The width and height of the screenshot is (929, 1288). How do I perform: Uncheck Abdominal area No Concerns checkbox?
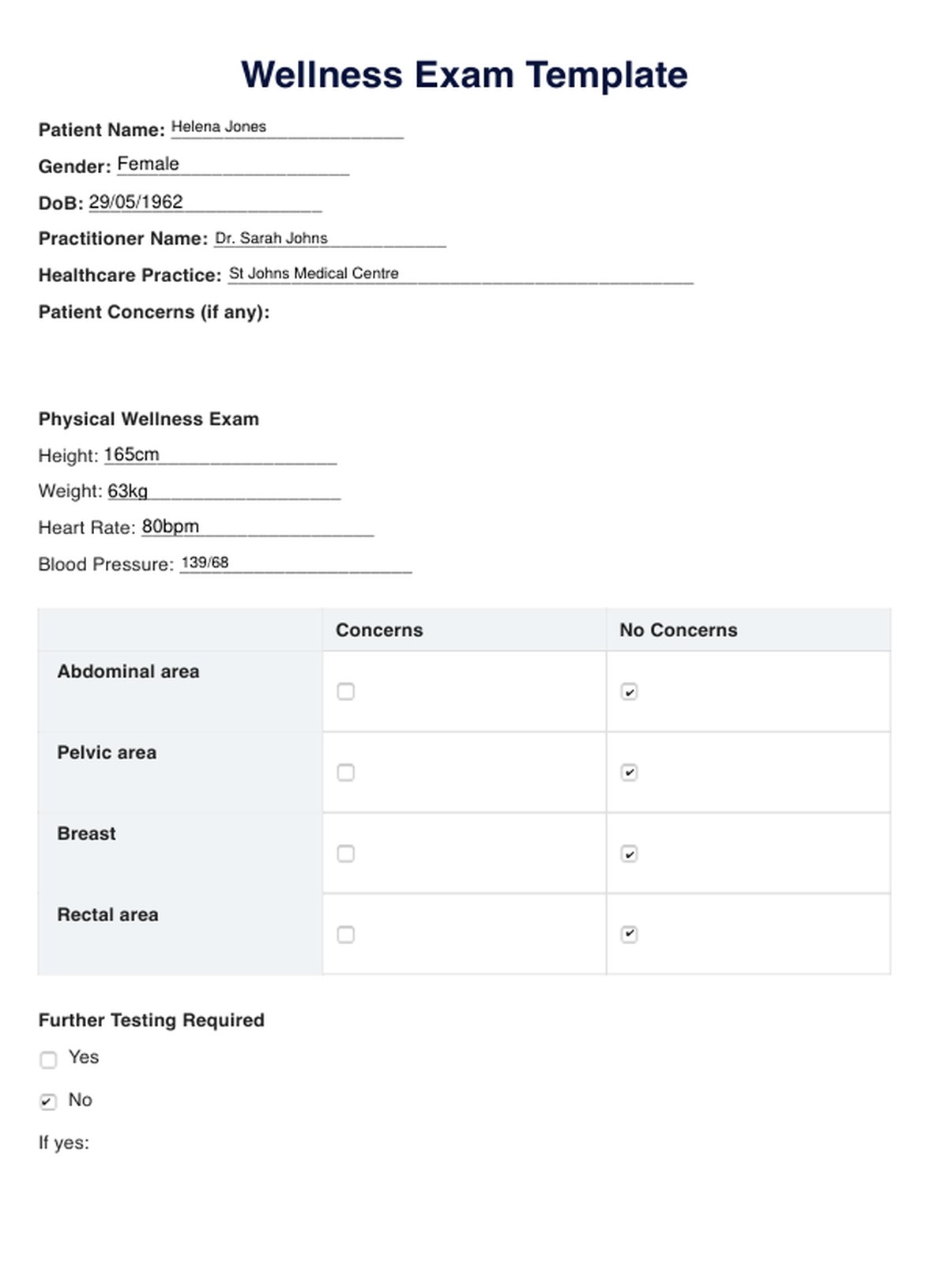point(629,692)
